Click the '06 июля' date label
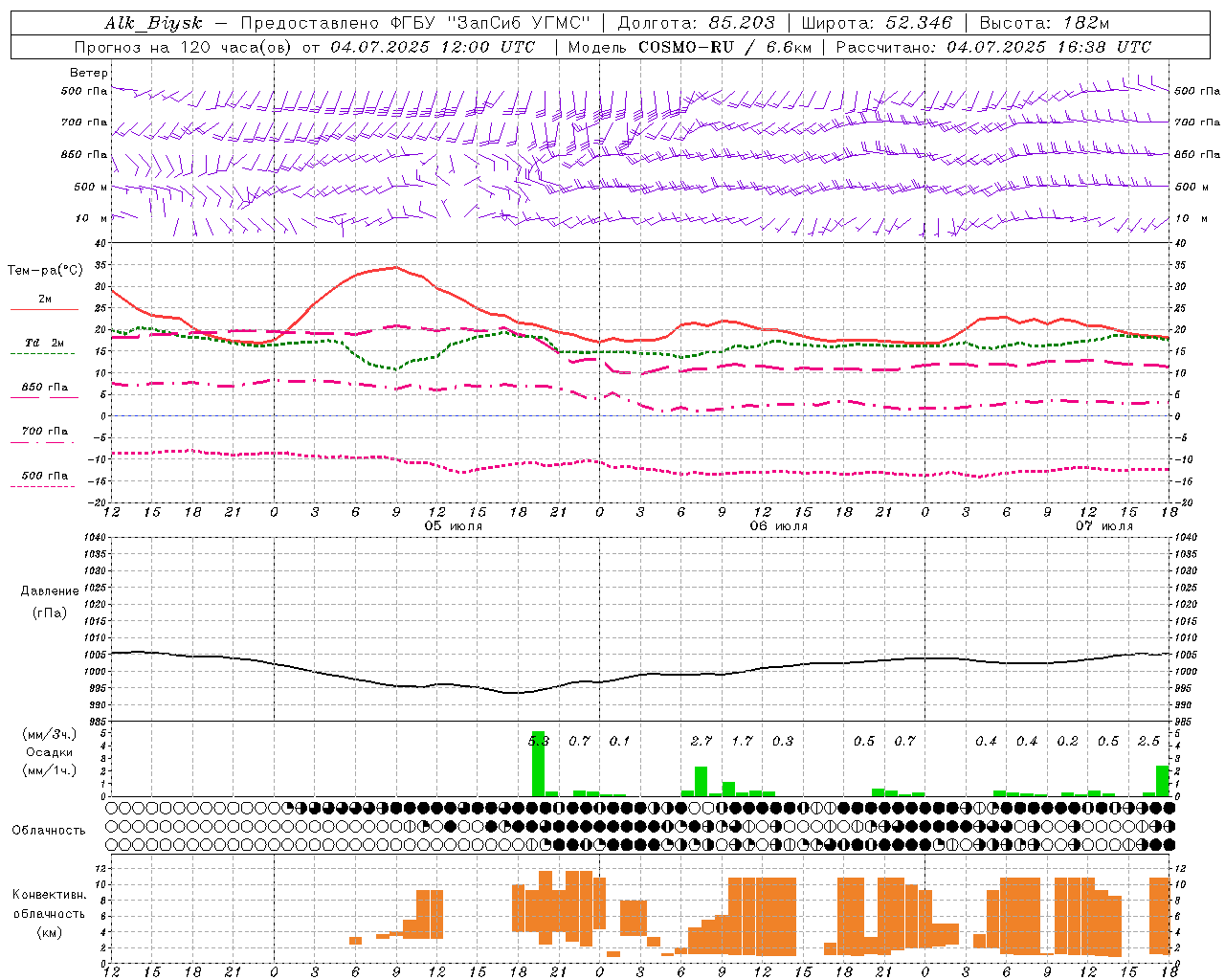This screenshot has height=980, width=1225. (x=778, y=526)
